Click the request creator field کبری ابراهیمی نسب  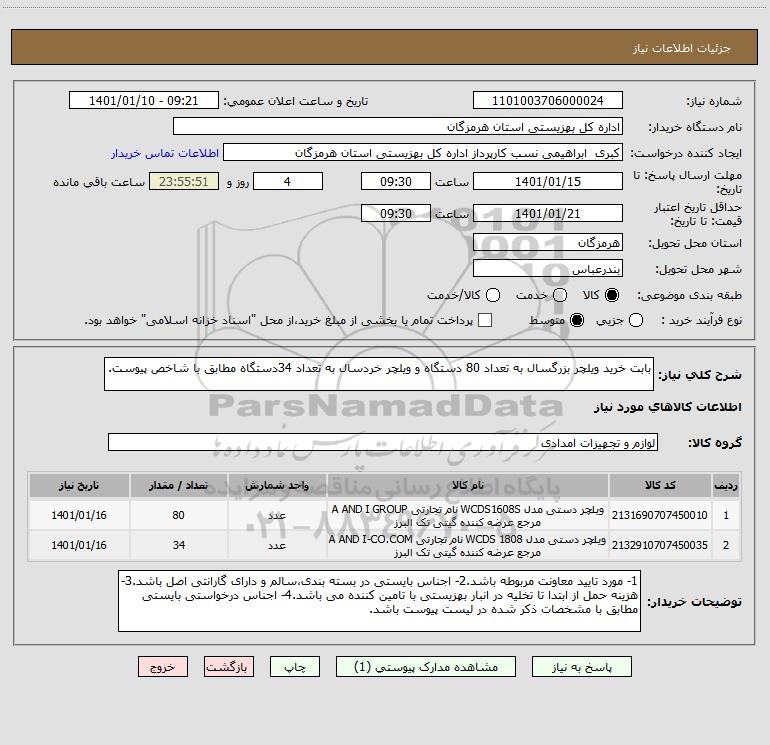(423, 153)
